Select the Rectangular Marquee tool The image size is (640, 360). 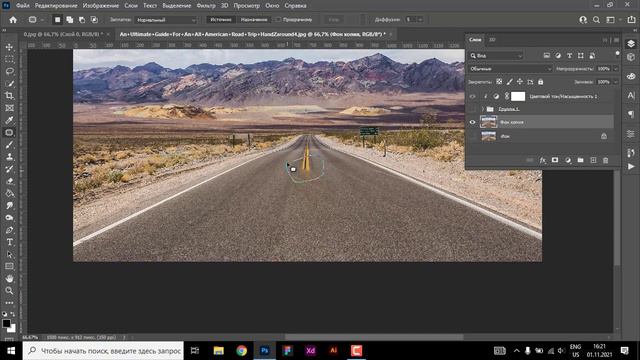(9, 60)
